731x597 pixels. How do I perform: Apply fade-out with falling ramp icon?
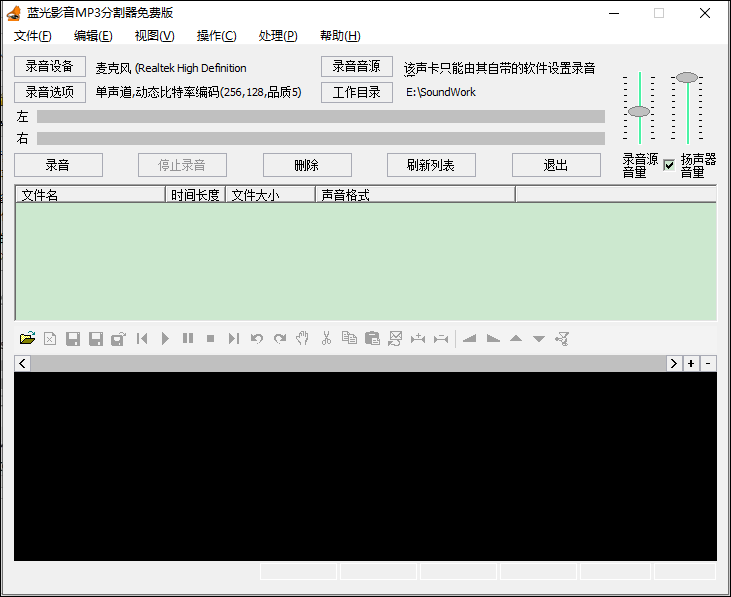tap(493, 339)
